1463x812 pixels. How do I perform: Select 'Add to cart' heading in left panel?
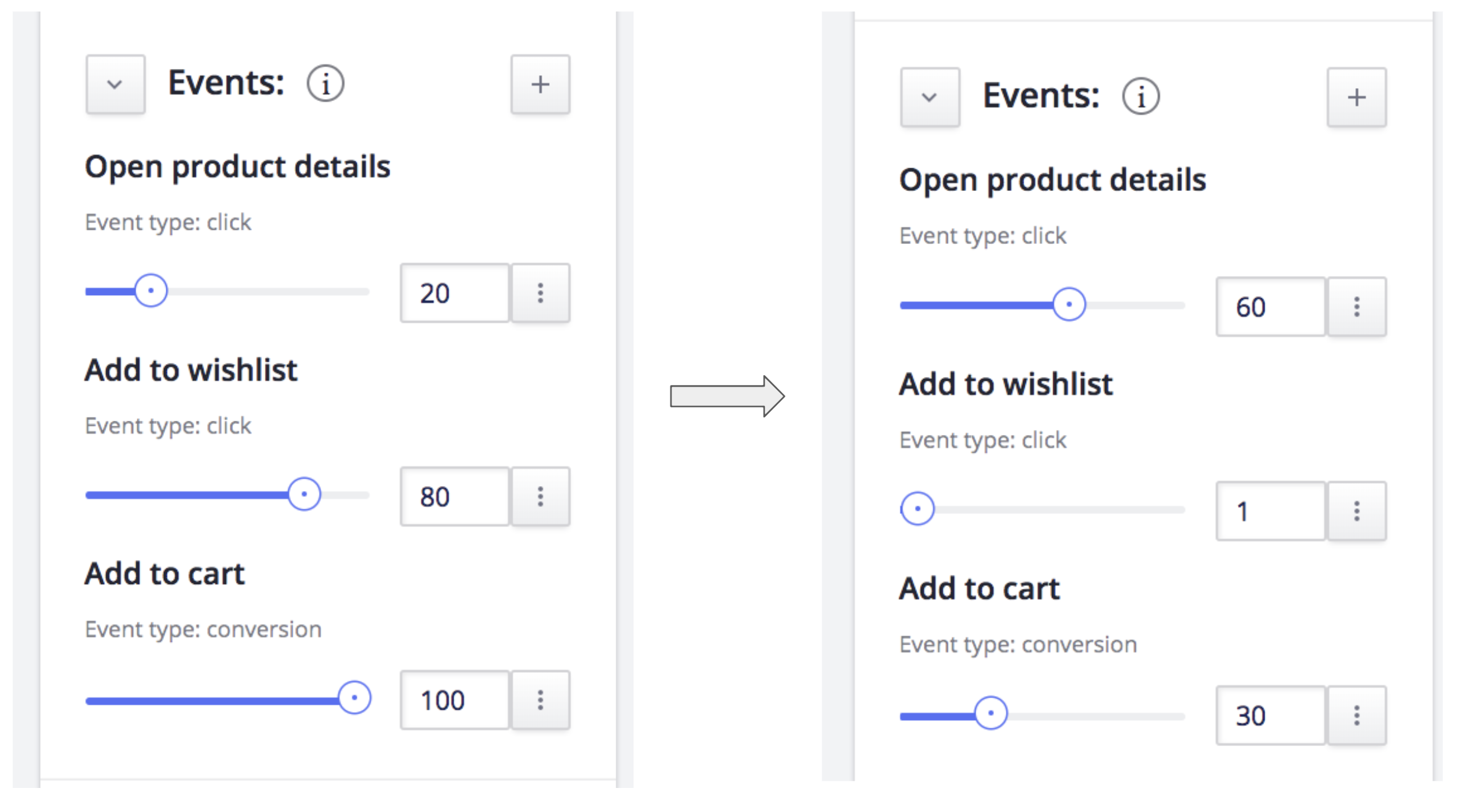coord(165,574)
